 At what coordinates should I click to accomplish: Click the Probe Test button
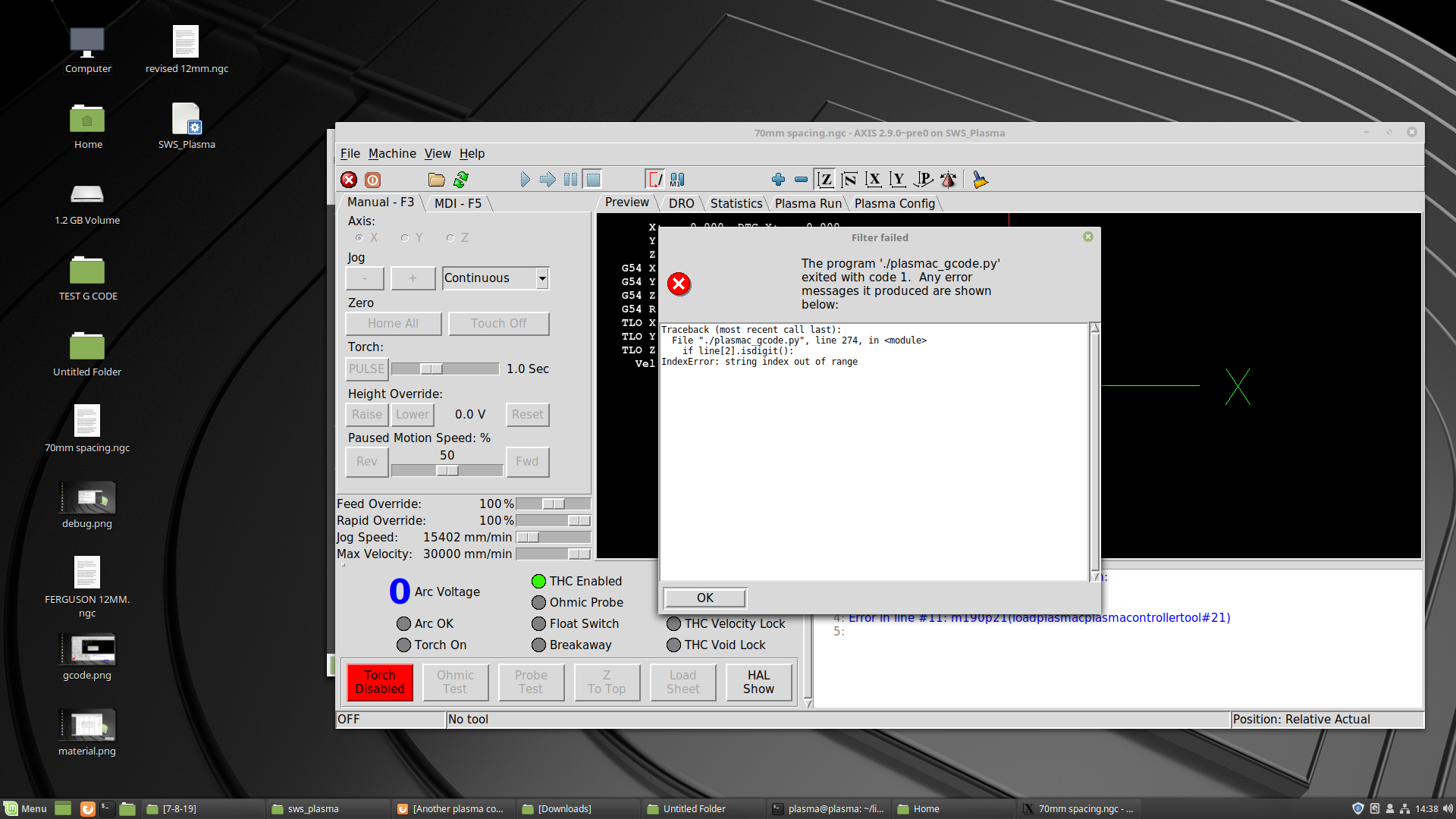531,682
